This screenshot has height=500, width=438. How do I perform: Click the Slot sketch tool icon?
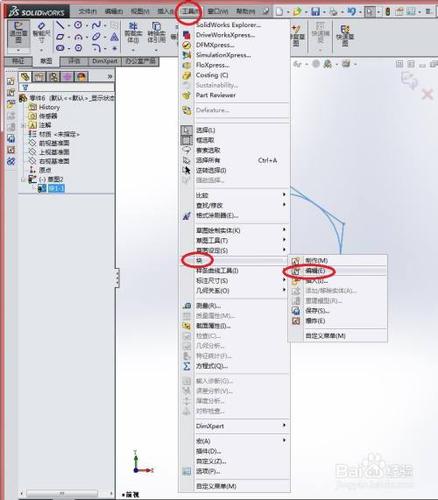click(60, 48)
